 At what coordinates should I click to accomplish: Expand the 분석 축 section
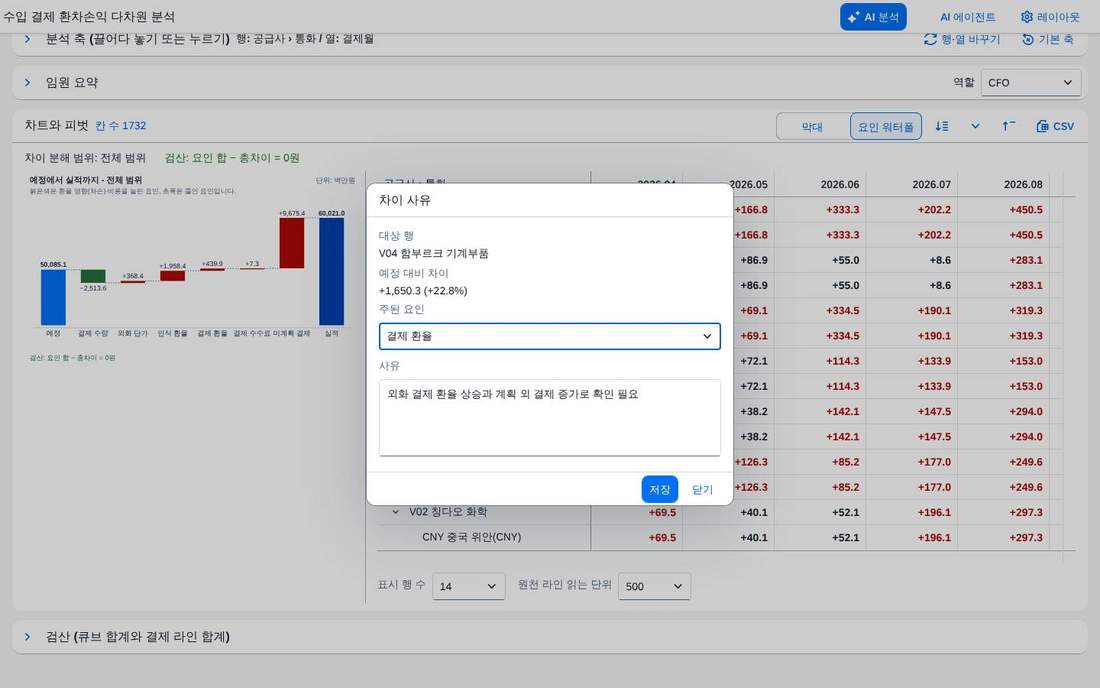[27, 39]
